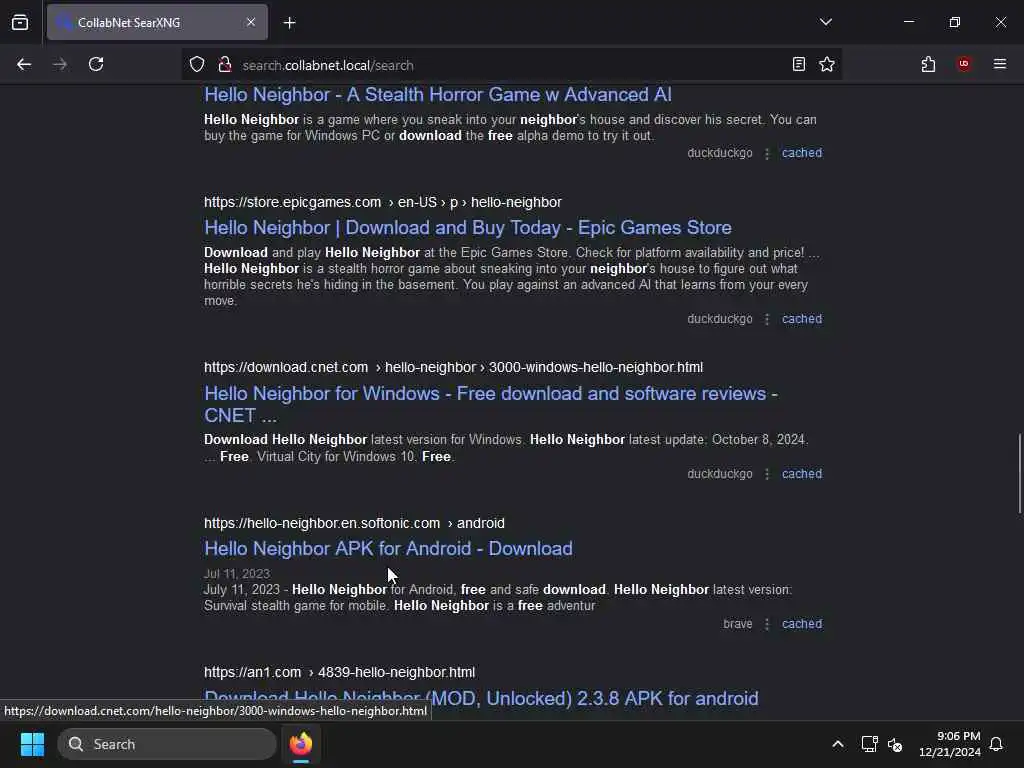This screenshot has width=1024, height=768.
Task: Click the hello-neighbor.en.softonic.com URL text
Action: [354, 523]
